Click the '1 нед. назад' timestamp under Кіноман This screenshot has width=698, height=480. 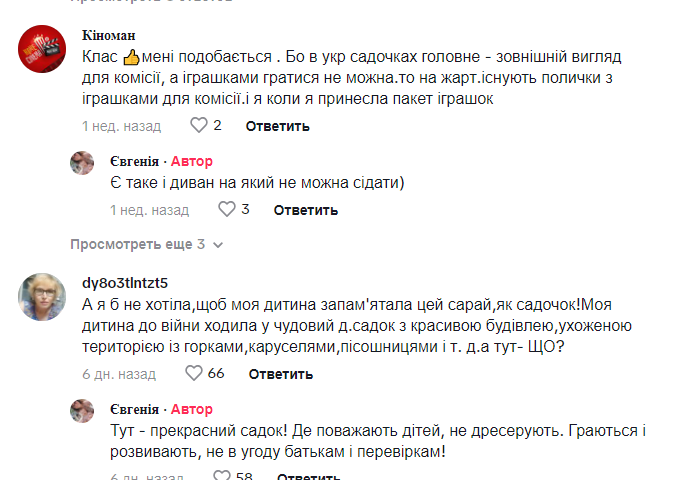(x=121, y=126)
